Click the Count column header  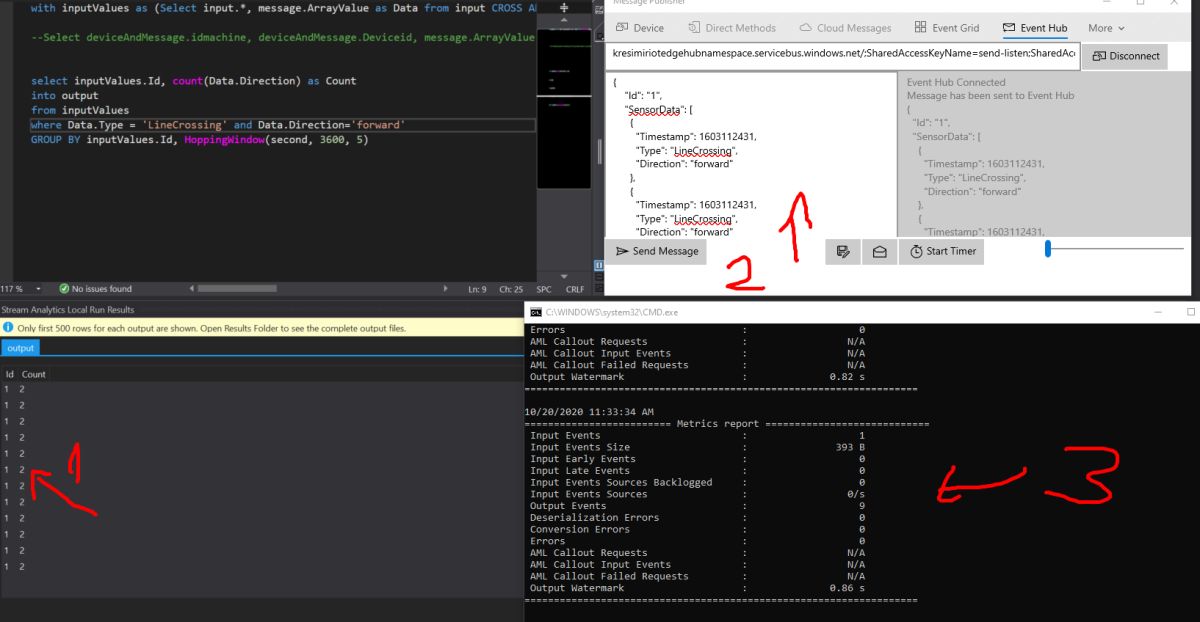[x=34, y=374]
